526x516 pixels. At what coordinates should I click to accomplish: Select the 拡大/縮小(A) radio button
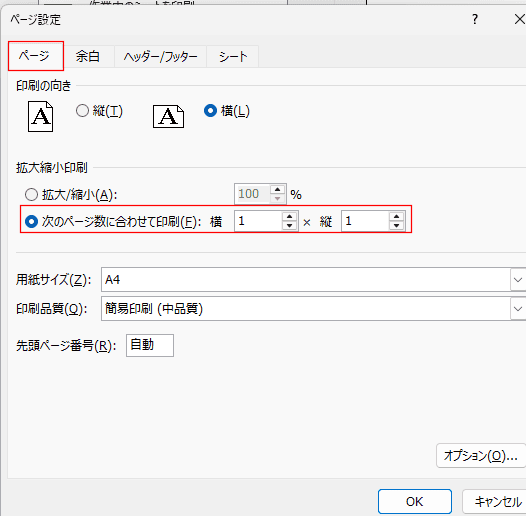coord(31,194)
